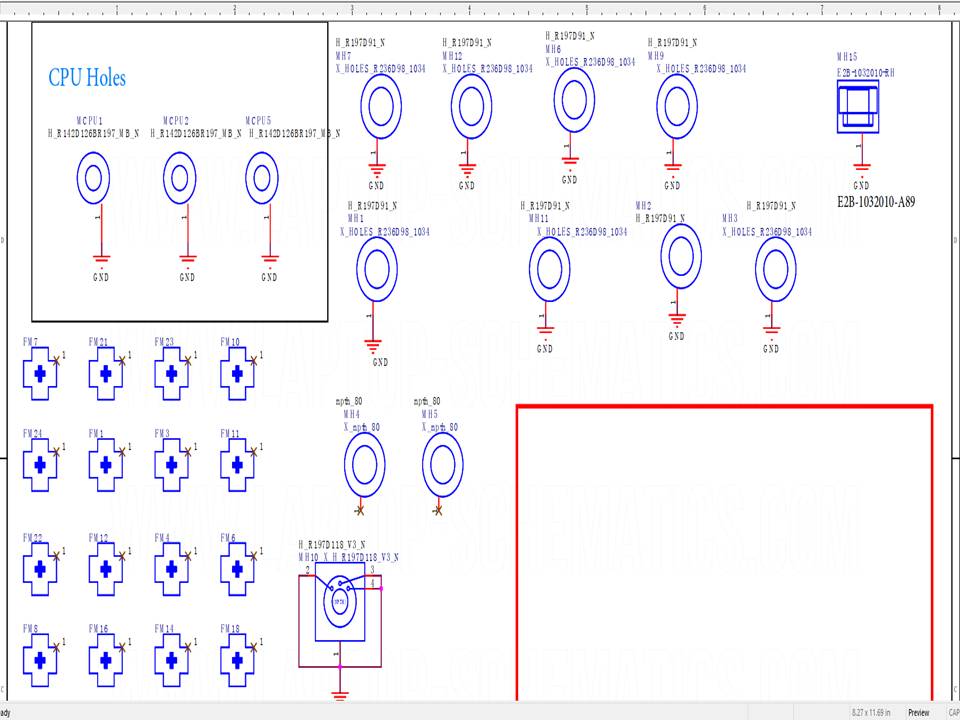Click the CPU Holes title text
This screenshot has height=720, width=960.
coord(87,78)
